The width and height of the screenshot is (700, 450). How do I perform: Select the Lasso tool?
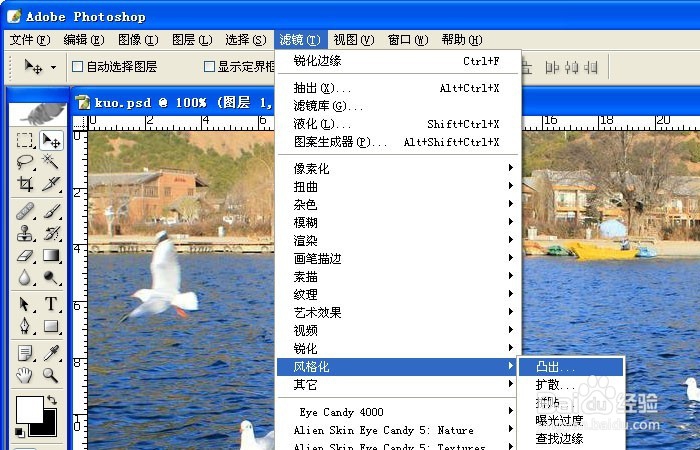tap(25, 162)
